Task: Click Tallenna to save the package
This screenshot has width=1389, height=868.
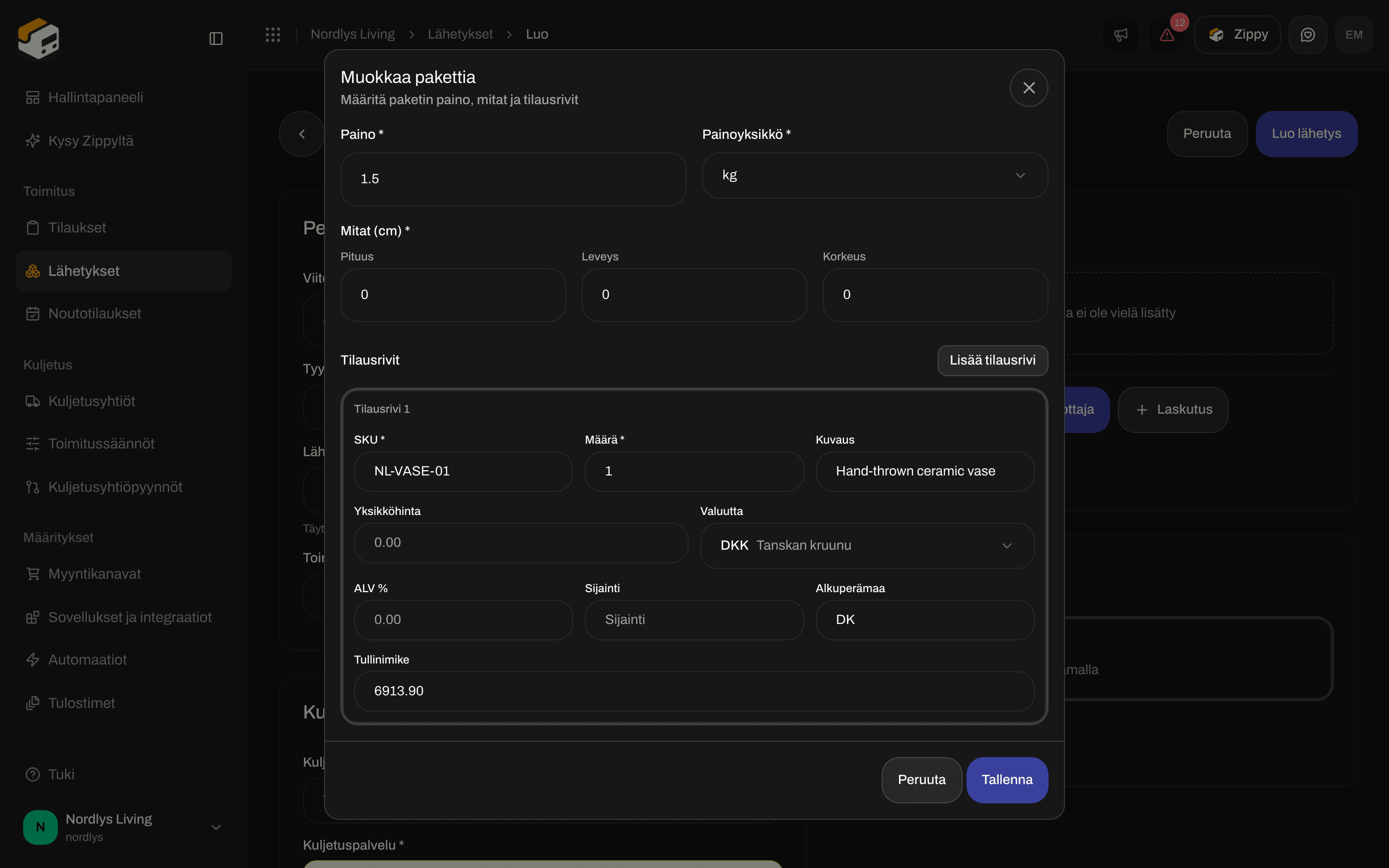Action: pos(1007,780)
